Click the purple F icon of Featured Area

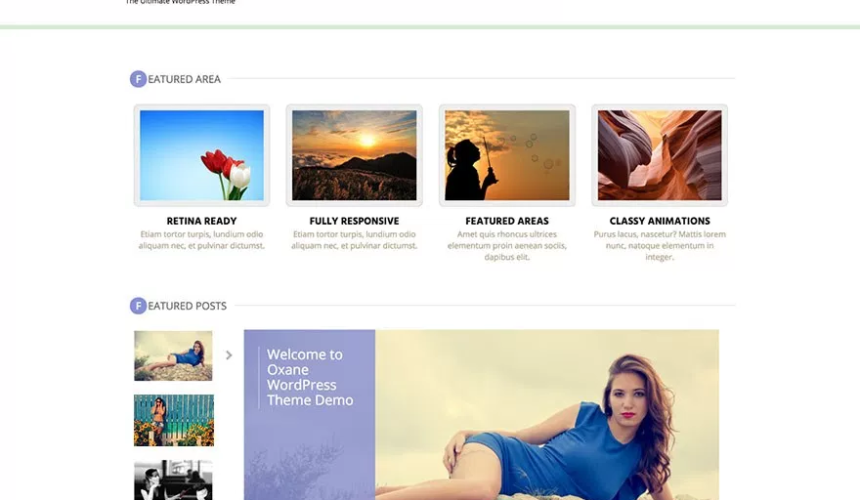[x=138, y=79]
